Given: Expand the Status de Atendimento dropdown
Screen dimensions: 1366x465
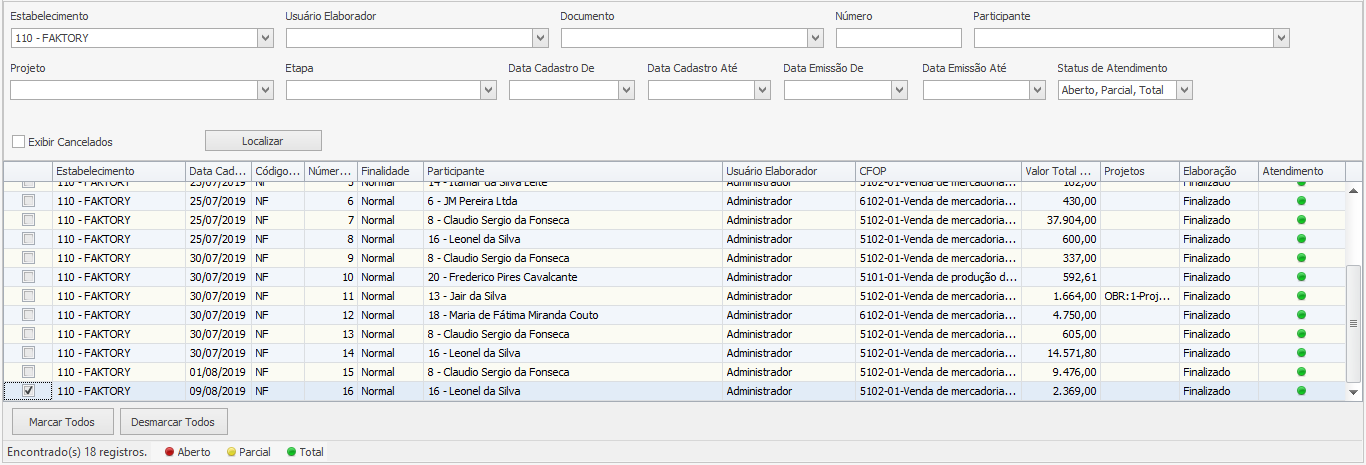Looking at the screenshot, I should tap(1184, 90).
